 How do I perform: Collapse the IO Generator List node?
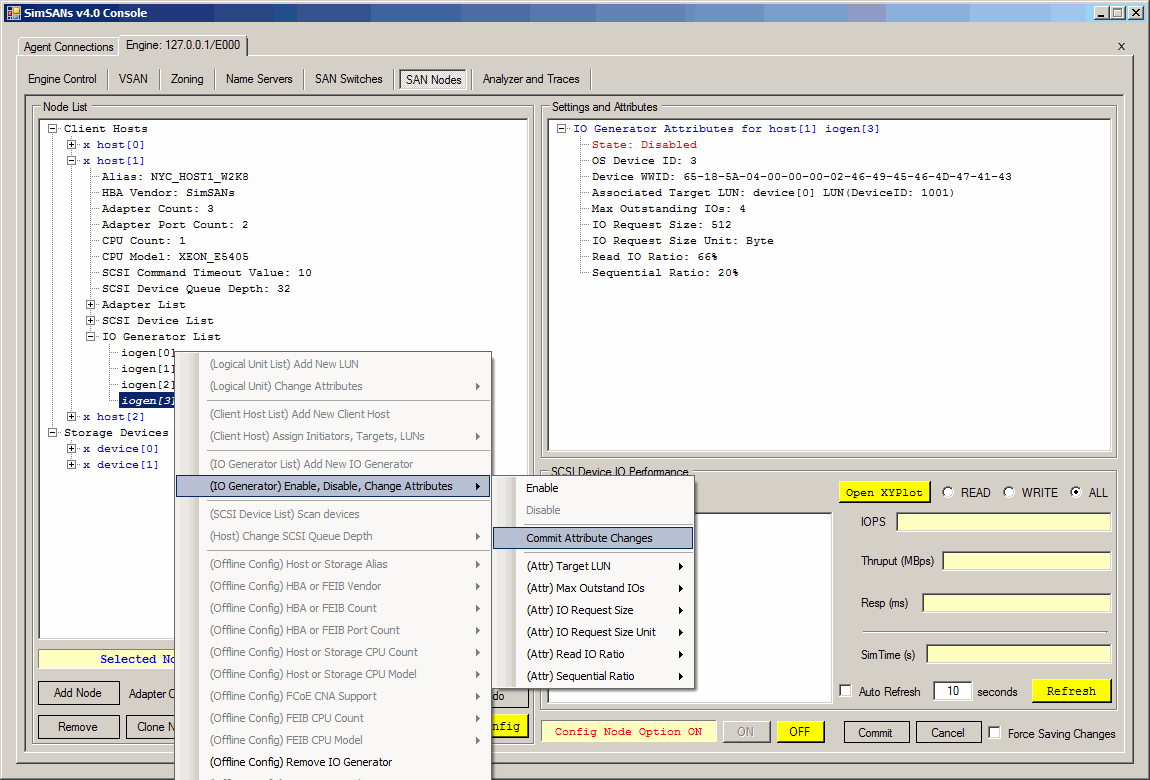pyautogui.click(x=91, y=337)
